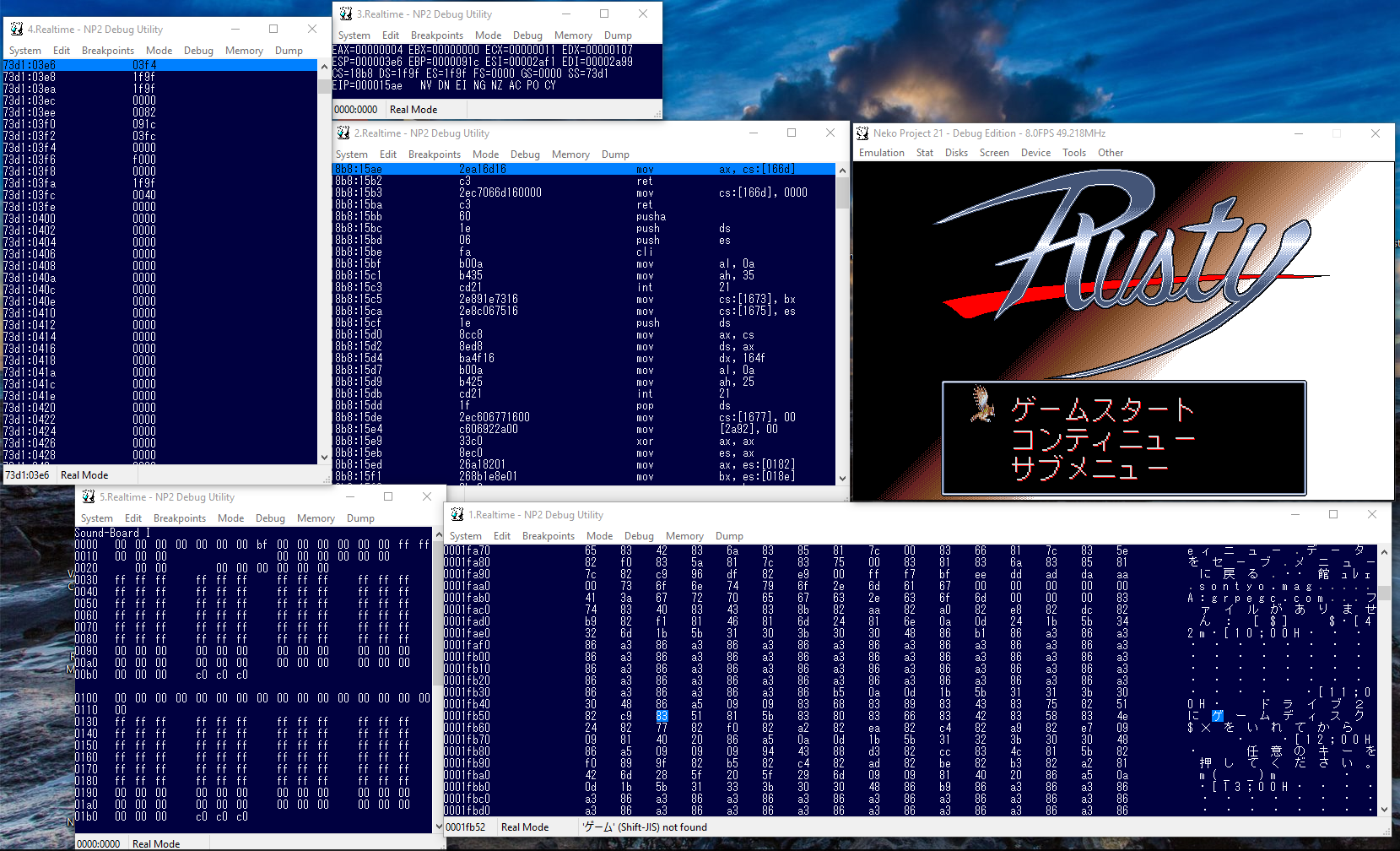Click Real Mode in 4.Realtime status bar

point(84,475)
